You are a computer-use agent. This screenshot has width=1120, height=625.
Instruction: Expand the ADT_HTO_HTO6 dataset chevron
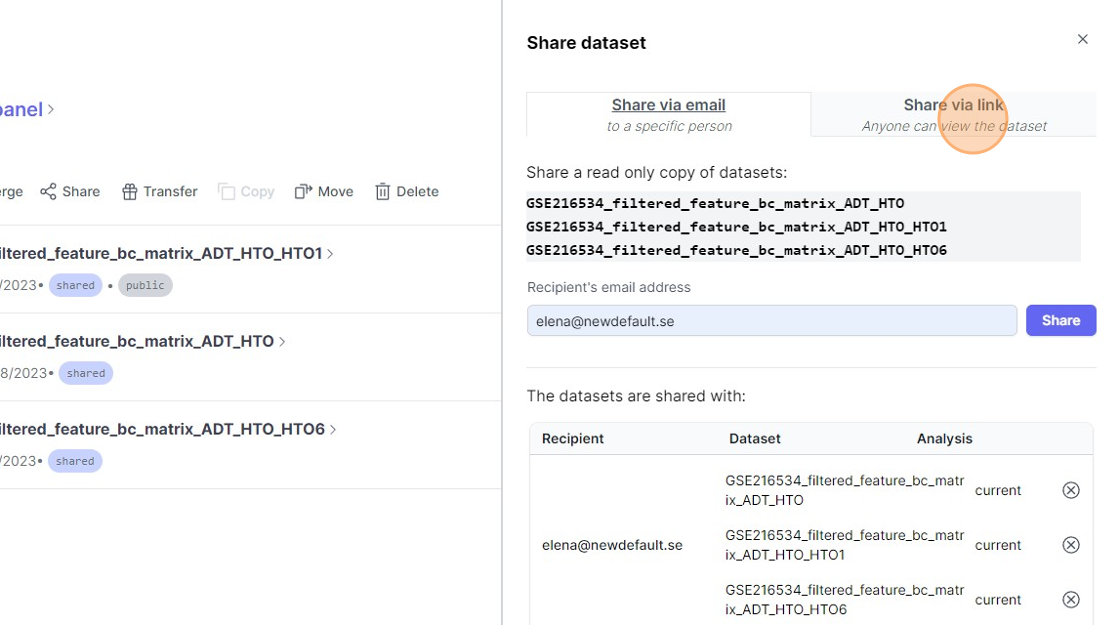point(334,430)
